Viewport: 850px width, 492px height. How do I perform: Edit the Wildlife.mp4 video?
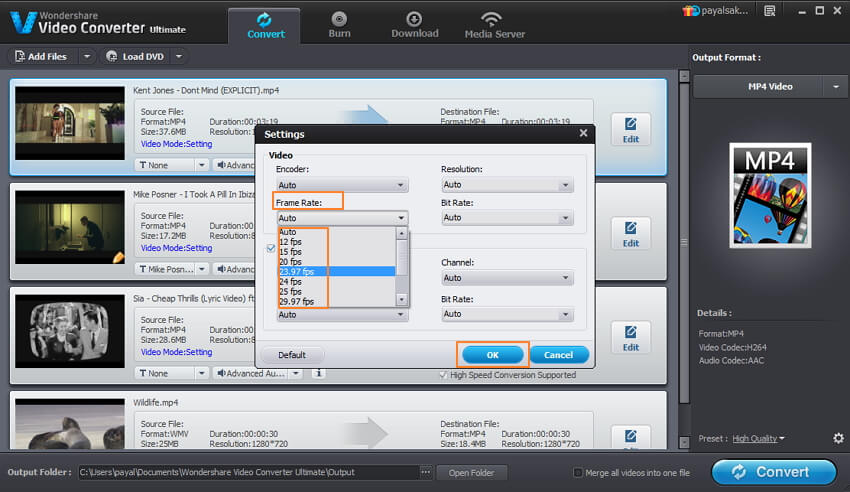coord(630,437)
